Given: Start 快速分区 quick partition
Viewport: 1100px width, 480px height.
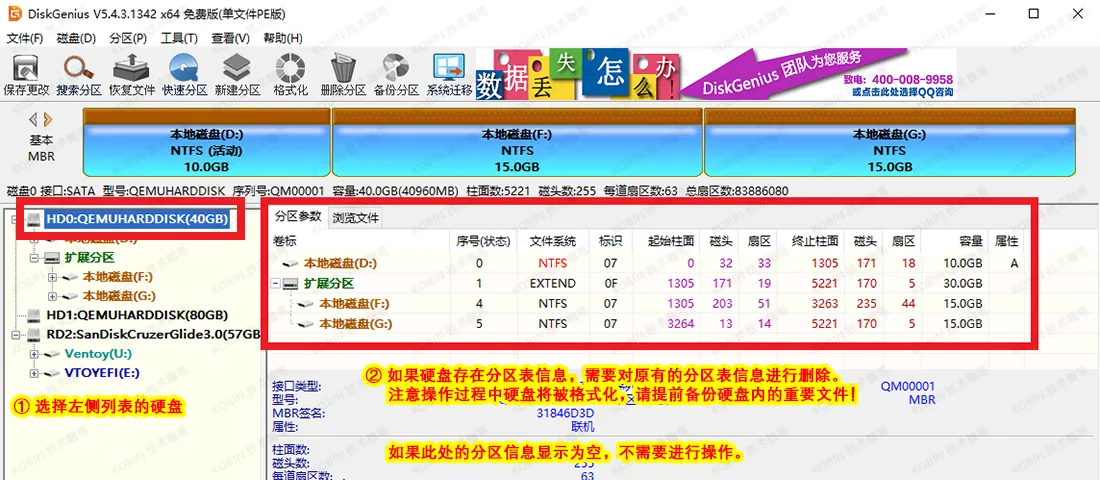Looking at the screenshot, I should (x=185, y=75).
